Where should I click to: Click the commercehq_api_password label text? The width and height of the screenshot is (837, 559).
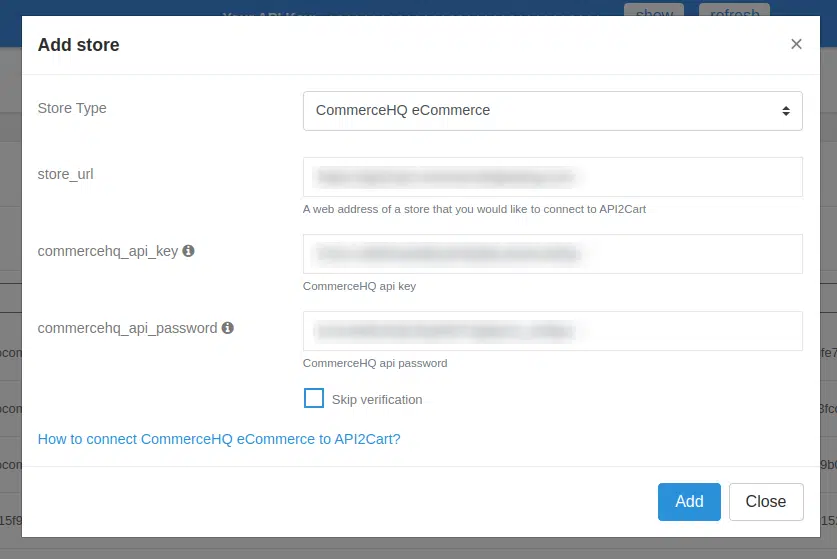pyautogui.click(x=127, y=328)
